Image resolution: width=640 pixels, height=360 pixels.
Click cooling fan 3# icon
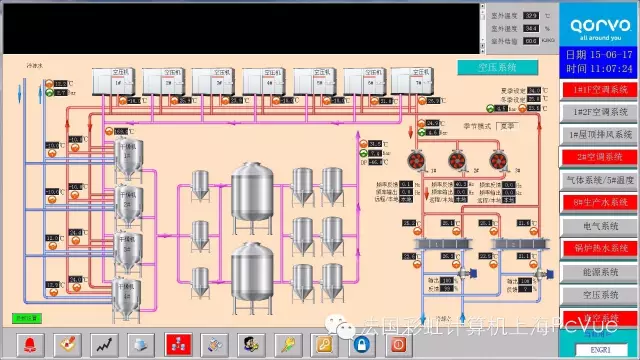click(498, 161)
